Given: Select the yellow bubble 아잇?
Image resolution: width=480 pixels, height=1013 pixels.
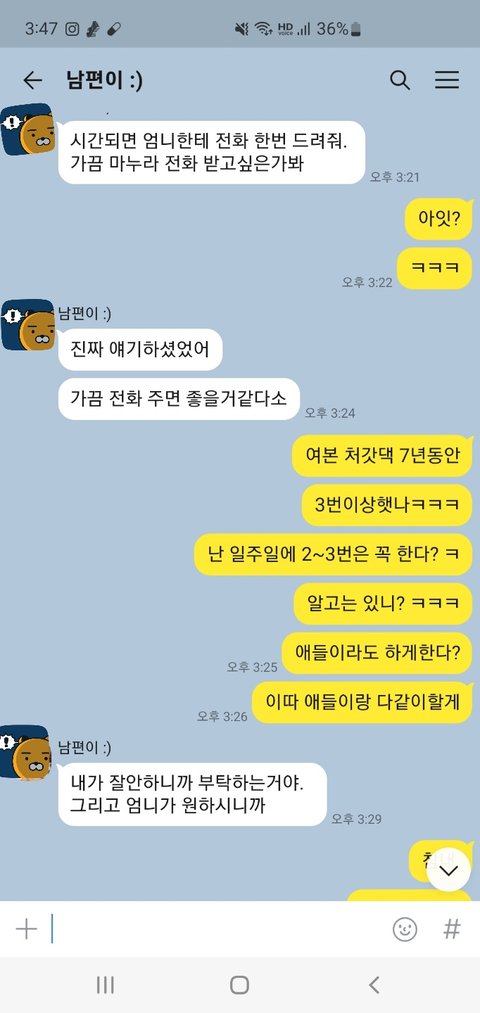Looking at the screenshot, I should (439, 219).
